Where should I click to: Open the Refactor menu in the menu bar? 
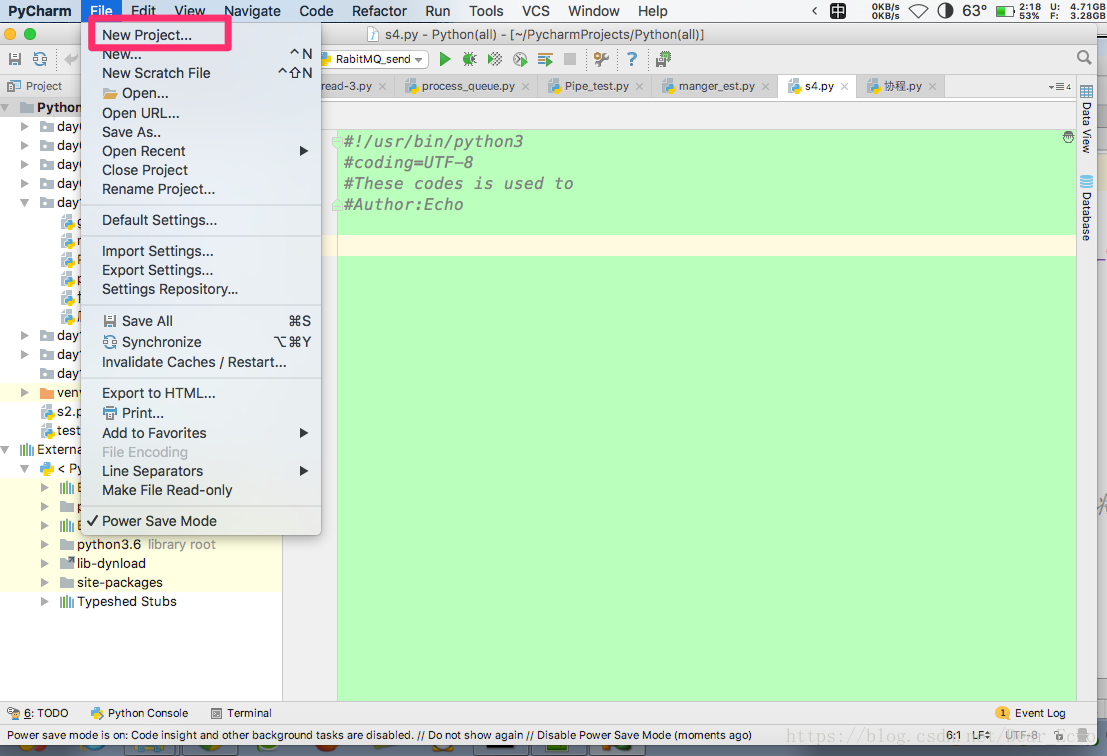pos(379,11)
